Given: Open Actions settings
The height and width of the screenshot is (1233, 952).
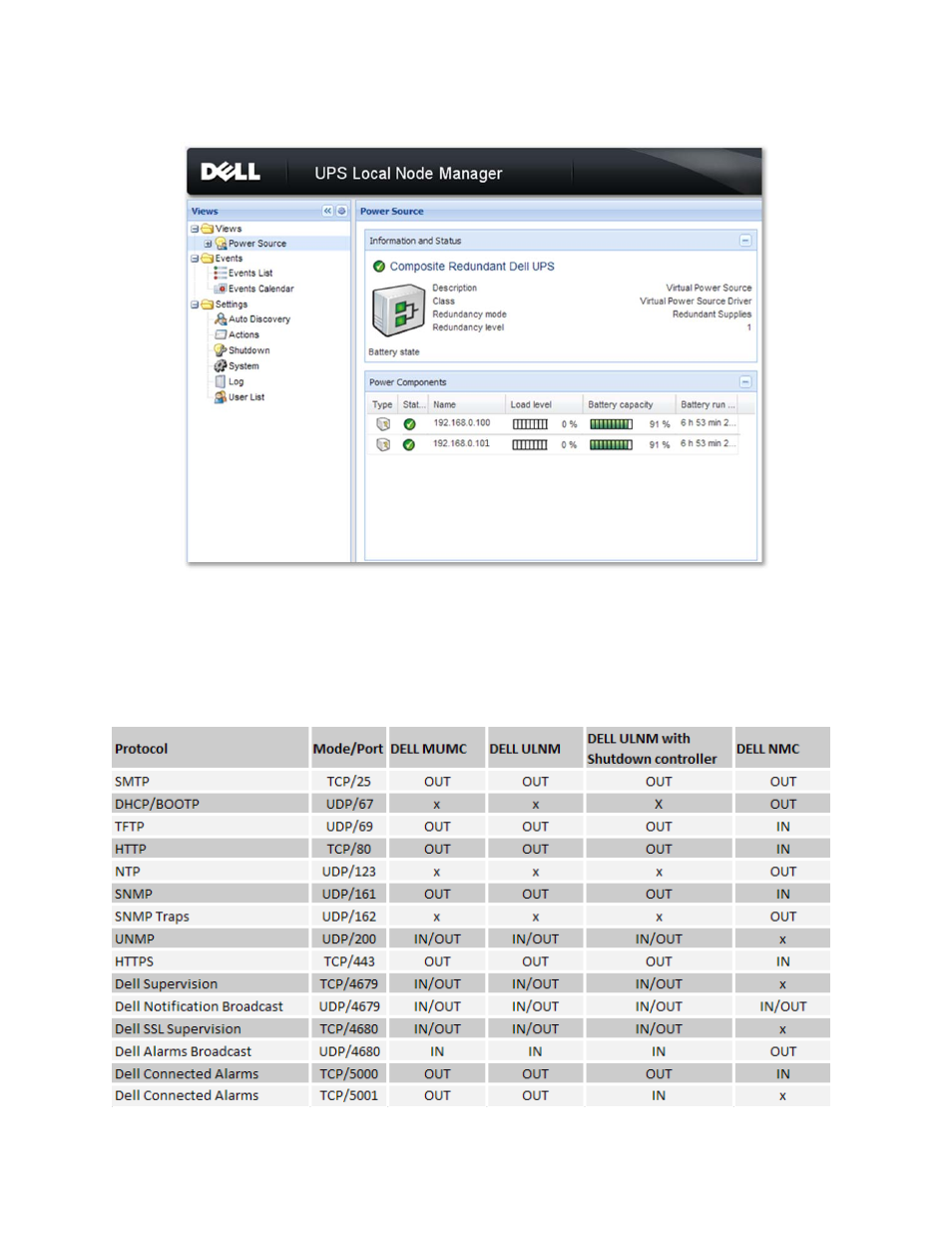Looking at the screenshot, I should click(243, 334).
